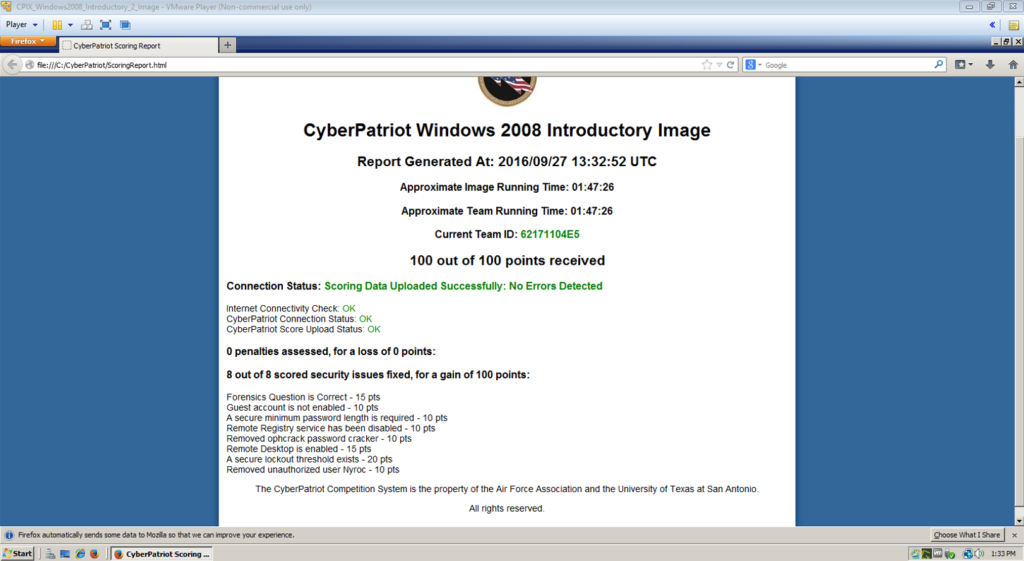1024x561 pixels.
Task: Dismiss the Mozilla data notification bar
Action: tap(1014, 535)
